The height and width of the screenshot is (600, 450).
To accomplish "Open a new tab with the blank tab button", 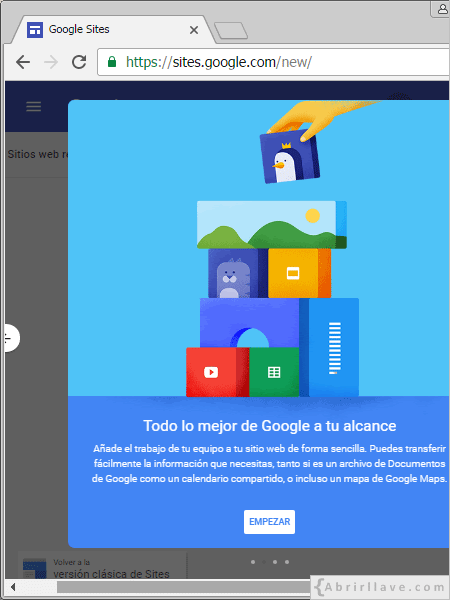I will point(231,31).
